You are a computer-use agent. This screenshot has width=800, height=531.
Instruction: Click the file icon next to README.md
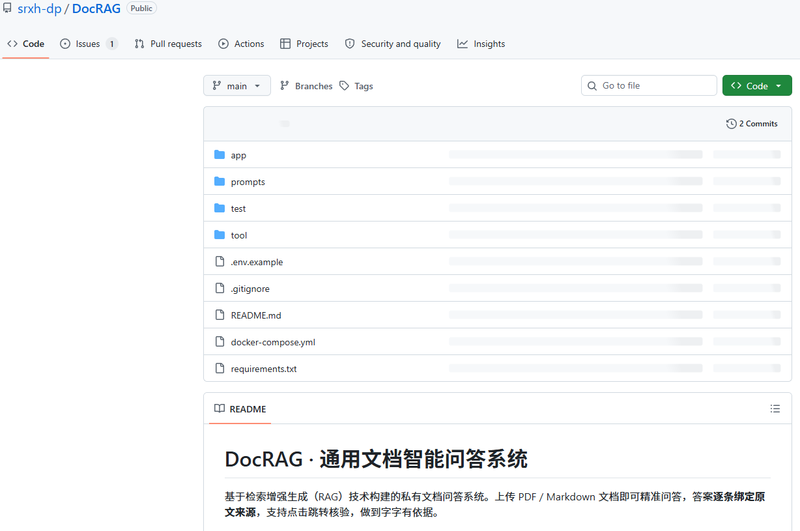coord(219,315)
